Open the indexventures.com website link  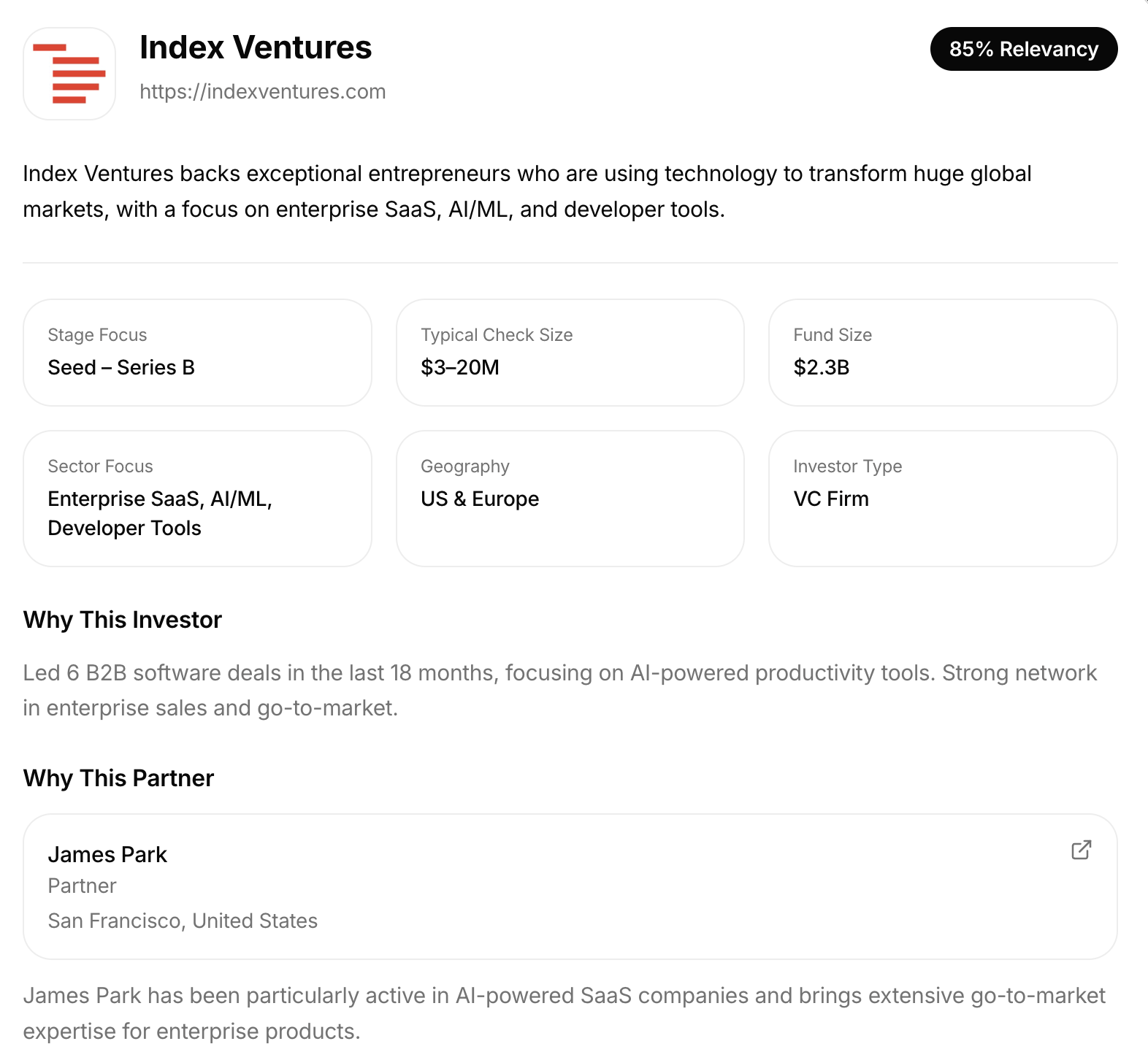coord(262,92)
